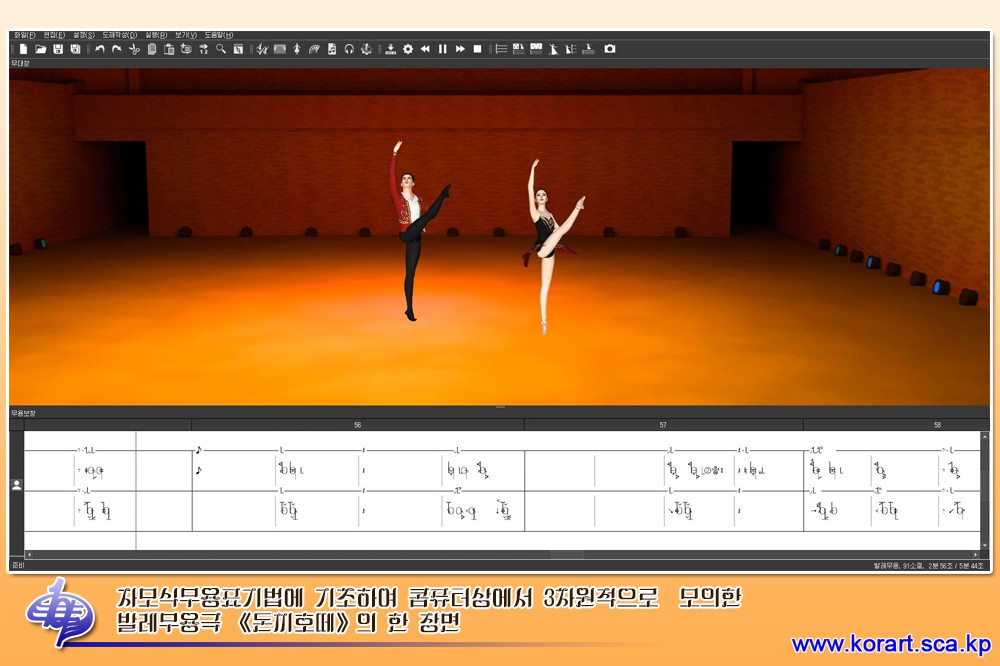The width and height of the screenshot is (1000, 666).
Task: Open the 보기(V) menu
Action: tap(186, 35)
